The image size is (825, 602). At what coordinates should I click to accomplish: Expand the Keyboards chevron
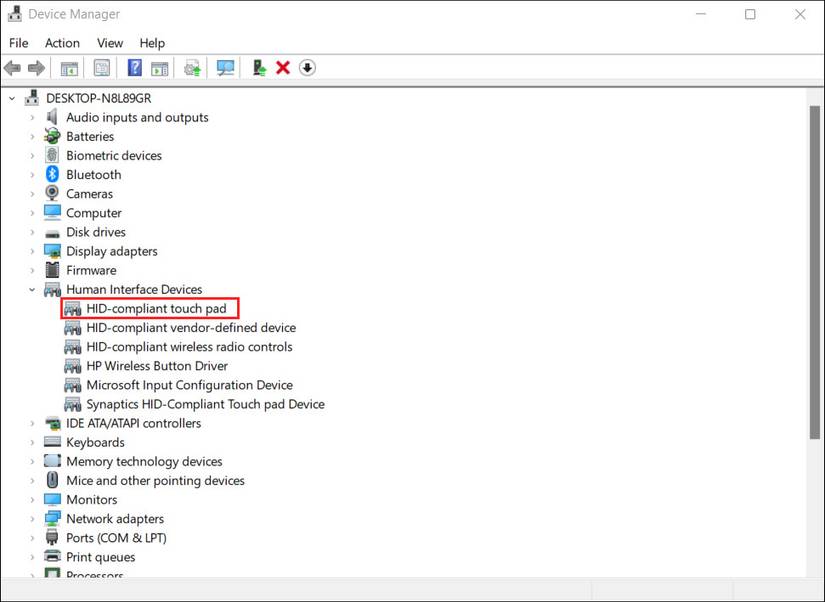click(32, 442)
